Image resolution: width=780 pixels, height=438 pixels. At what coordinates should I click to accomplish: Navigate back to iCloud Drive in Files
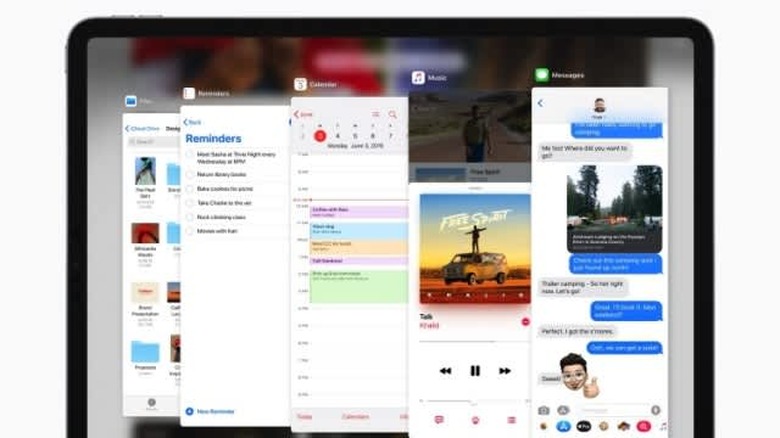141,129
